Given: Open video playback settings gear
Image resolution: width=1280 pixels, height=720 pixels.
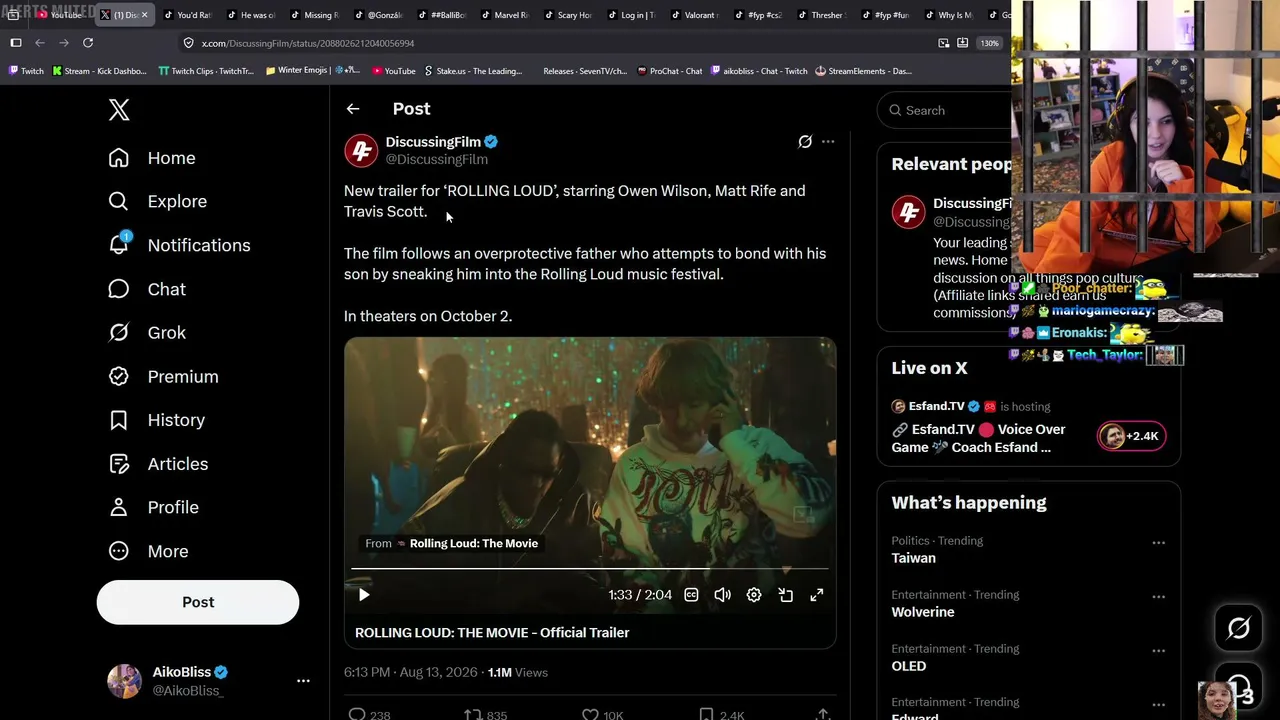Looking at the screenshot, I should tap(754, 595).
